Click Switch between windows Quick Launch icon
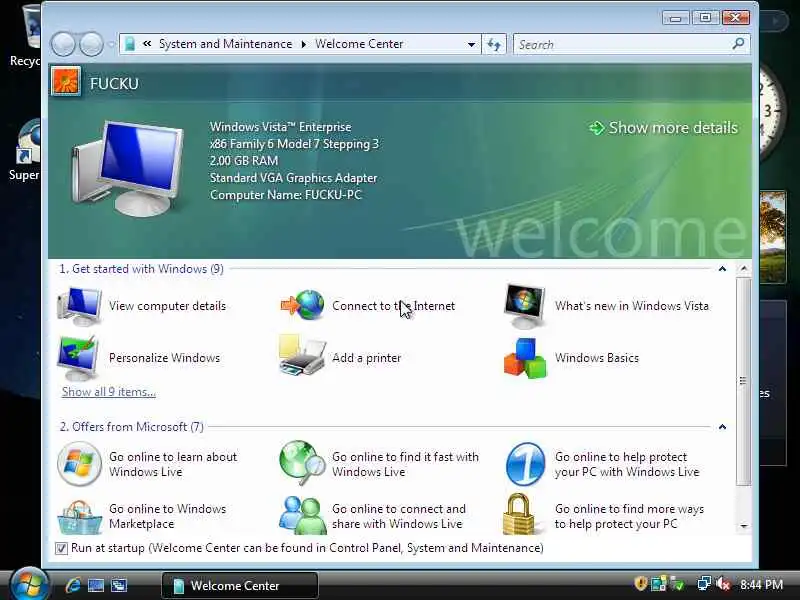800x600 pixels. [119, 585]
